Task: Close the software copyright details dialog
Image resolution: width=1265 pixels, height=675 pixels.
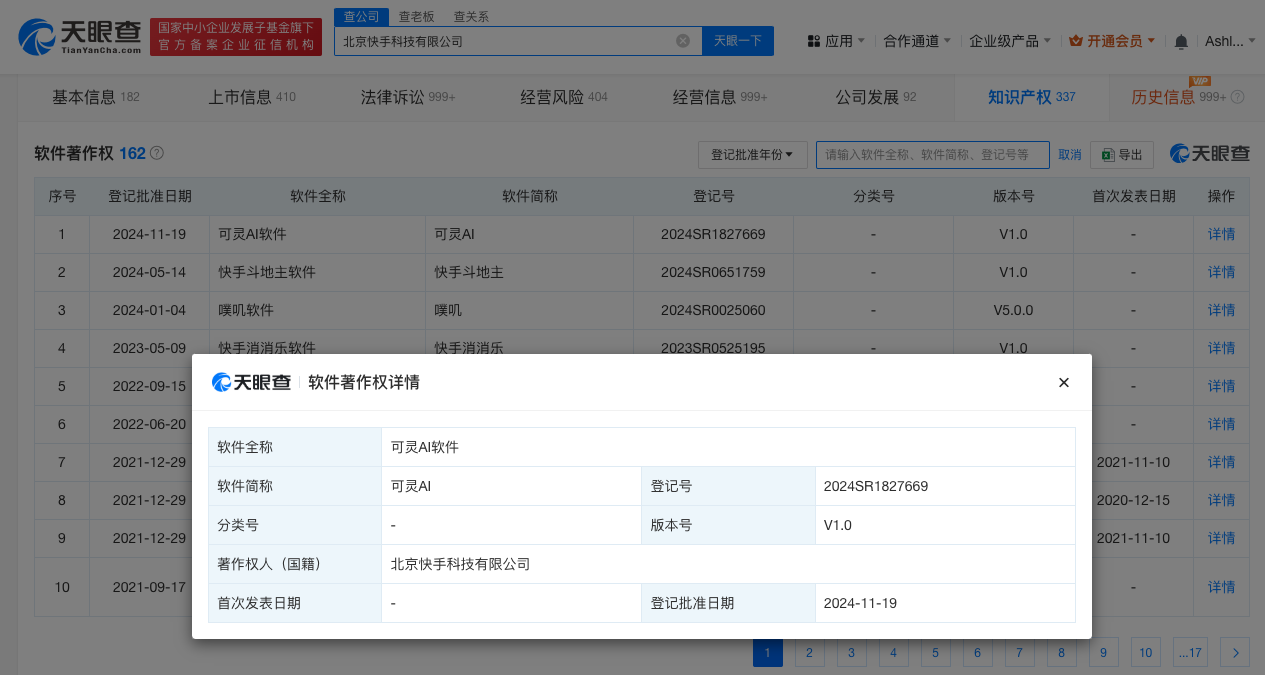Action: pyautogui.click(x=1064, y=382)
